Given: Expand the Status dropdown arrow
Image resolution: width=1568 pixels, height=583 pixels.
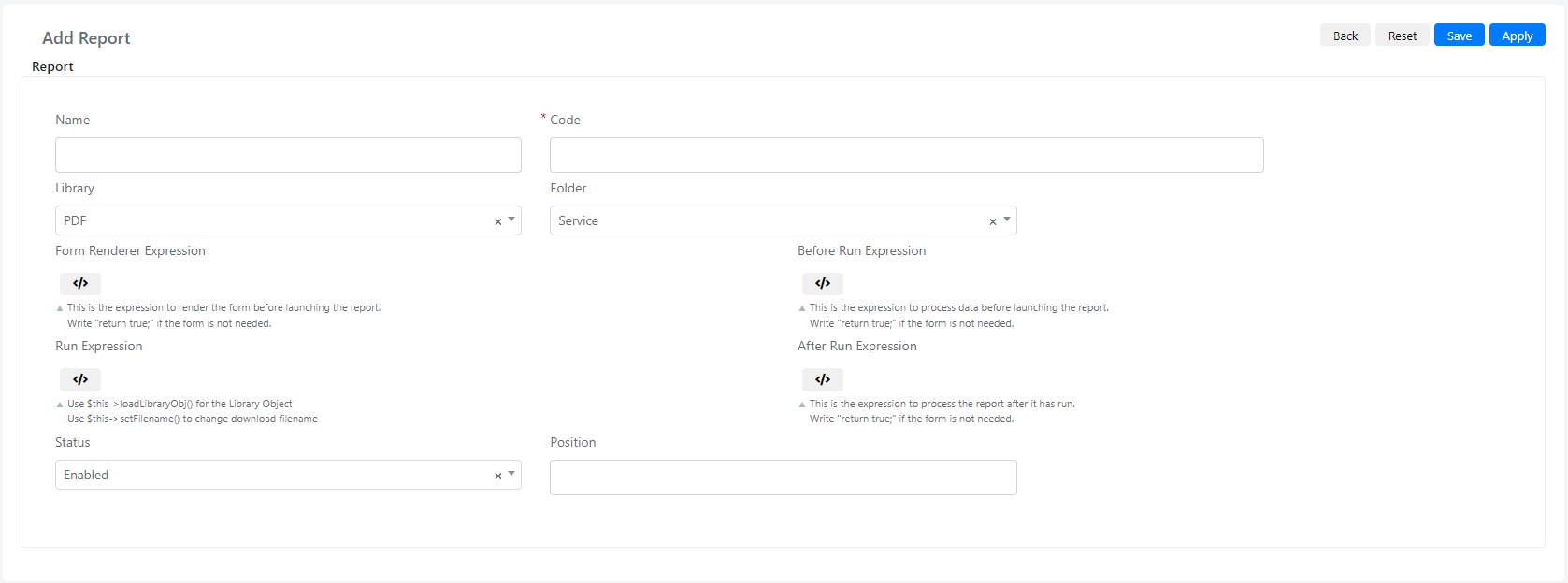Looking at the screenshot, I should [x=511, y=475].
